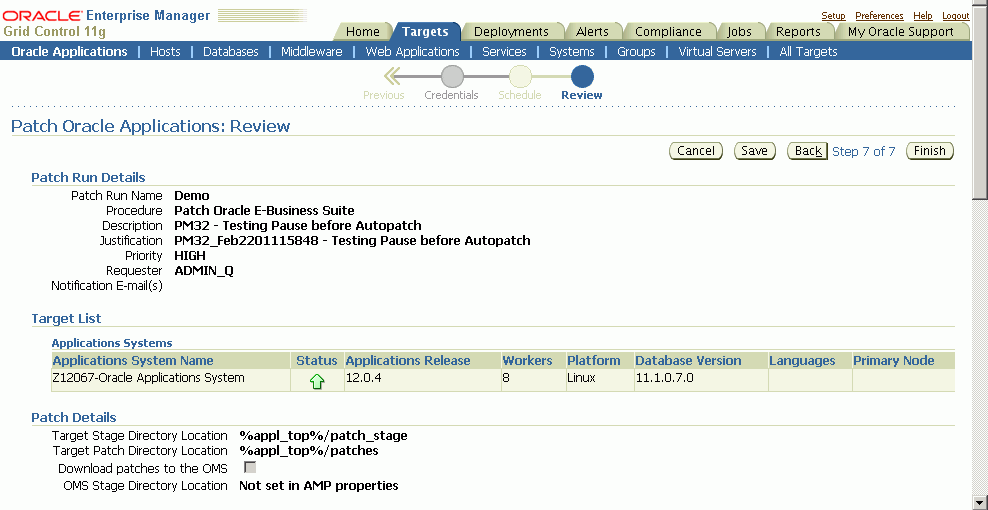Click the Cancel button
Screen dimensions: 988x510
tap(696, 151)
